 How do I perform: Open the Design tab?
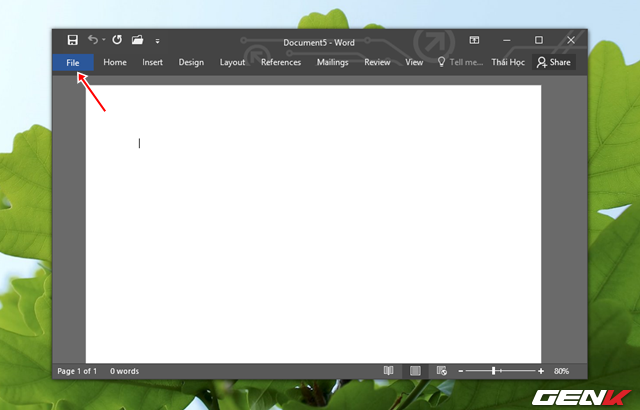click(x=191, y=62)
